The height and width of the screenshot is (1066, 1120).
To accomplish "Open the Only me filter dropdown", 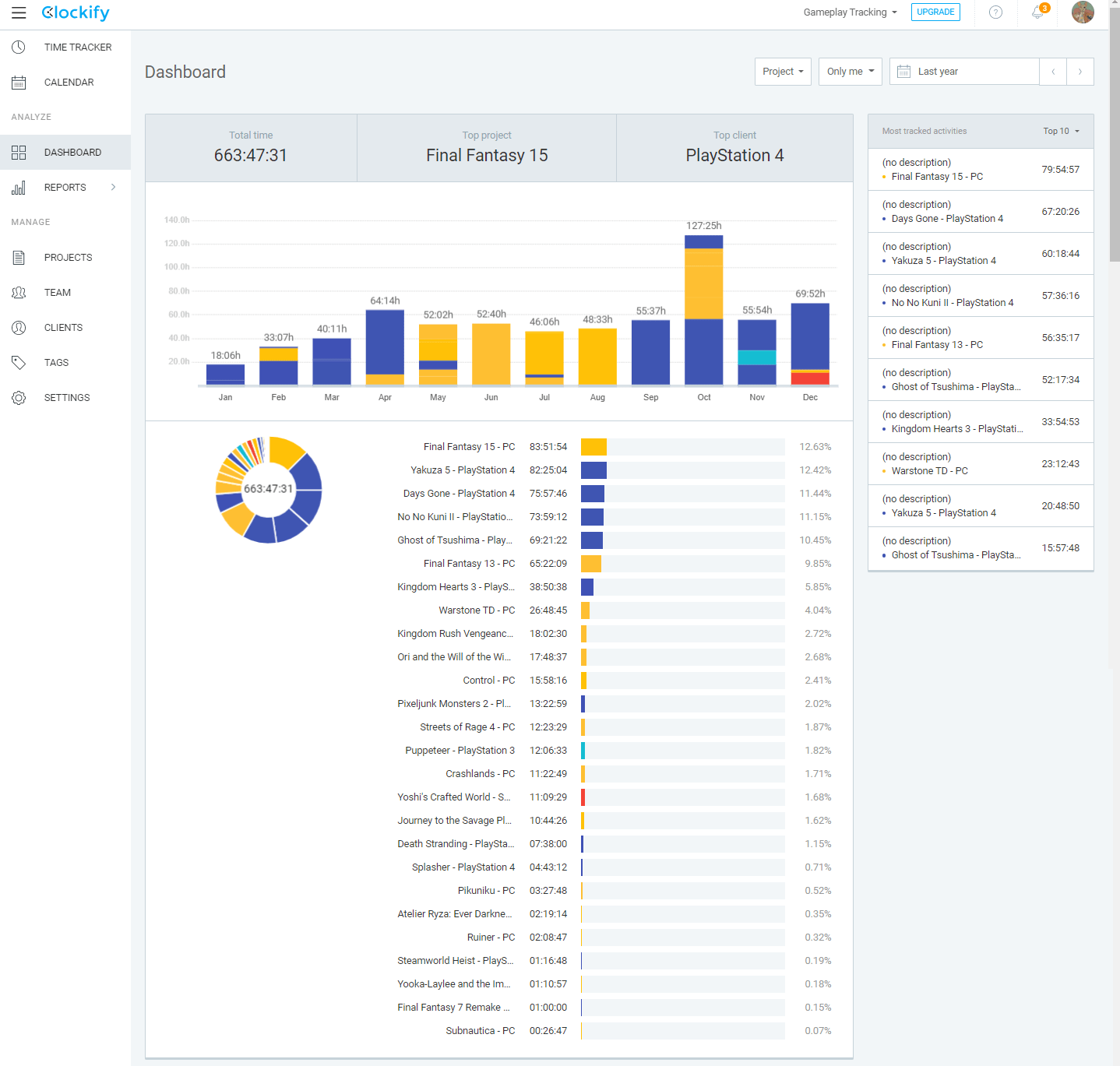I will pyautogui.click(x=851, y=72).
